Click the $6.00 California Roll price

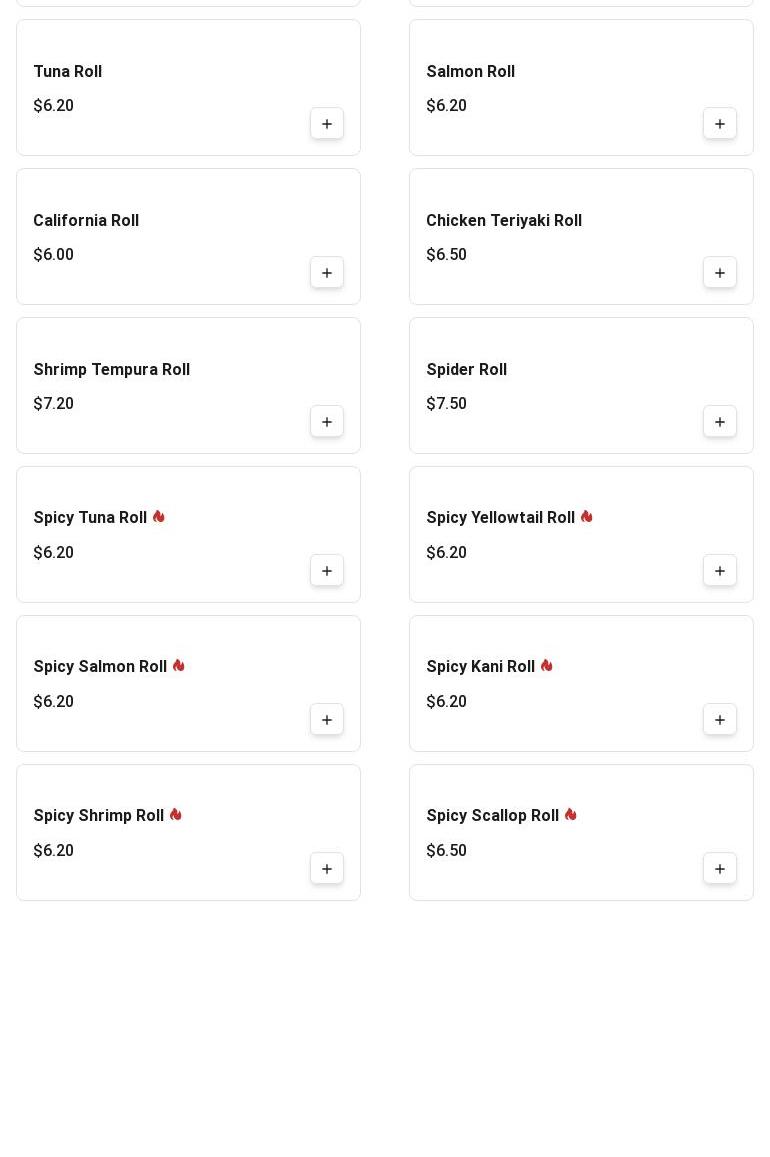coord(54,255)
